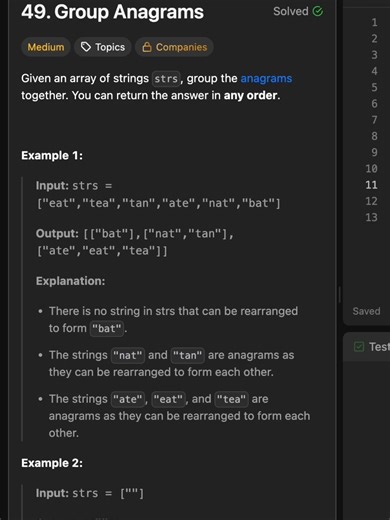Click the Example 1 Output: label
The height and width of the screenshot is (520, 390).
point(57,234)
